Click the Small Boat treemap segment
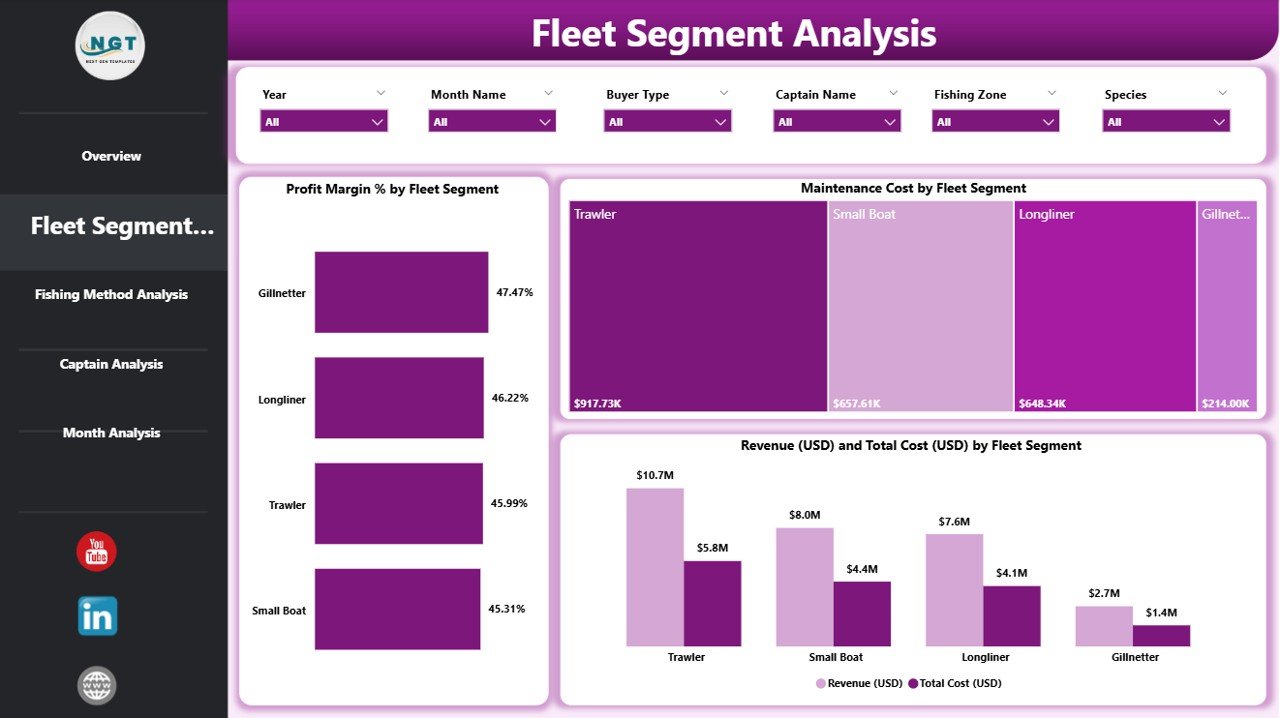The image size is (1280, 718). (x=920, y=305)
